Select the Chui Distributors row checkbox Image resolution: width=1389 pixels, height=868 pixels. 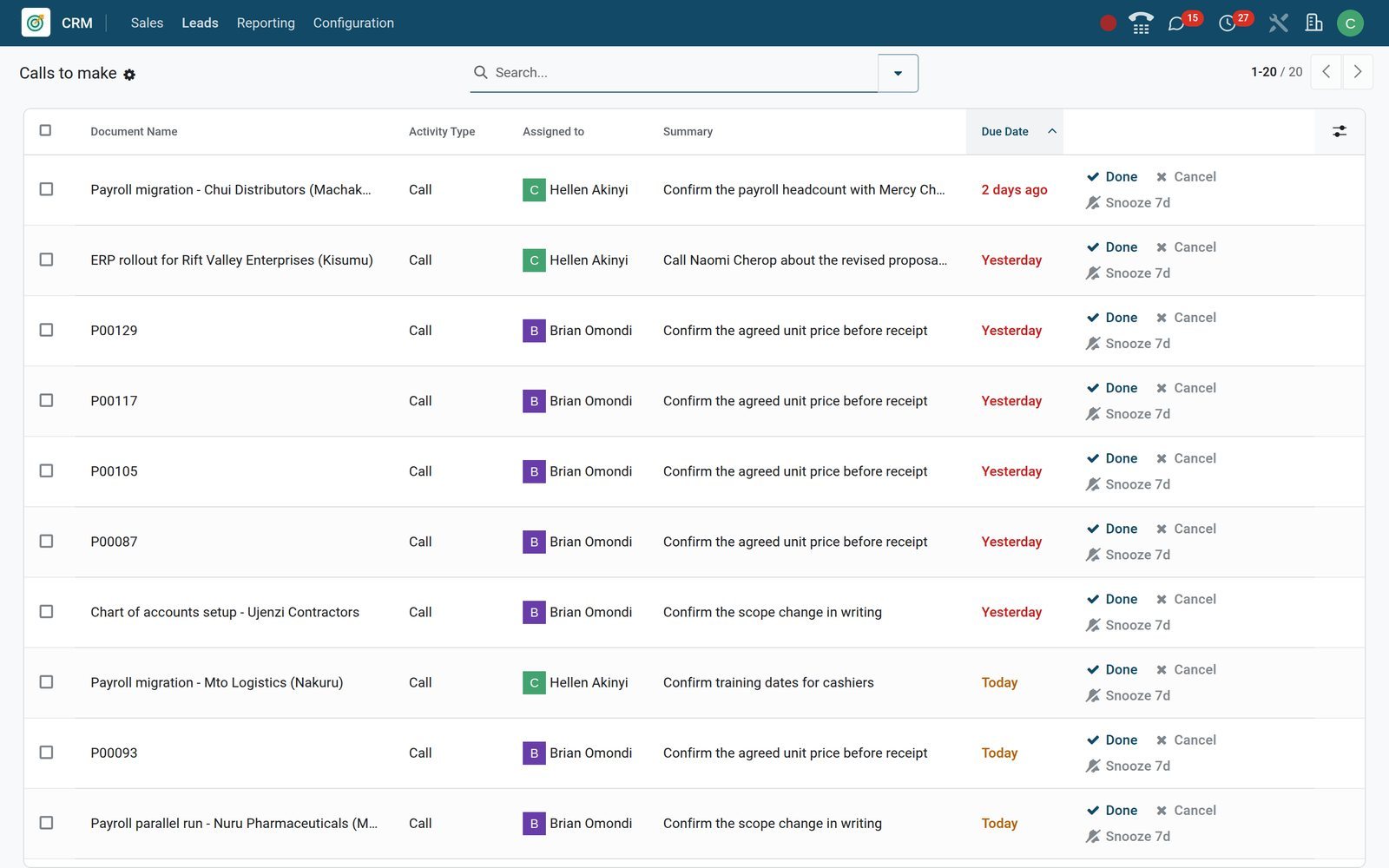point(46,189)
